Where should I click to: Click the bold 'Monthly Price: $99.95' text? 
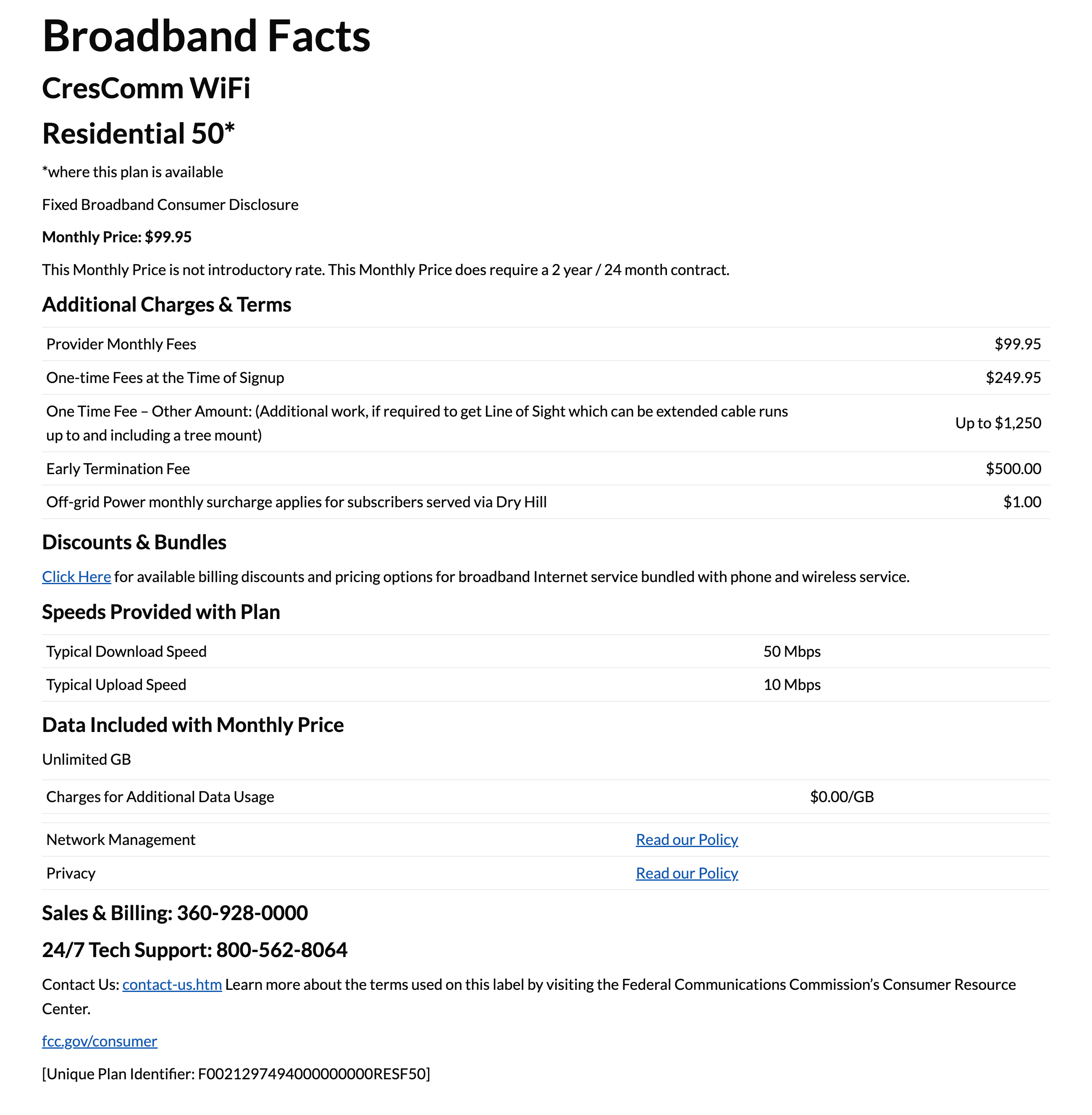click(x=116, y=237)
